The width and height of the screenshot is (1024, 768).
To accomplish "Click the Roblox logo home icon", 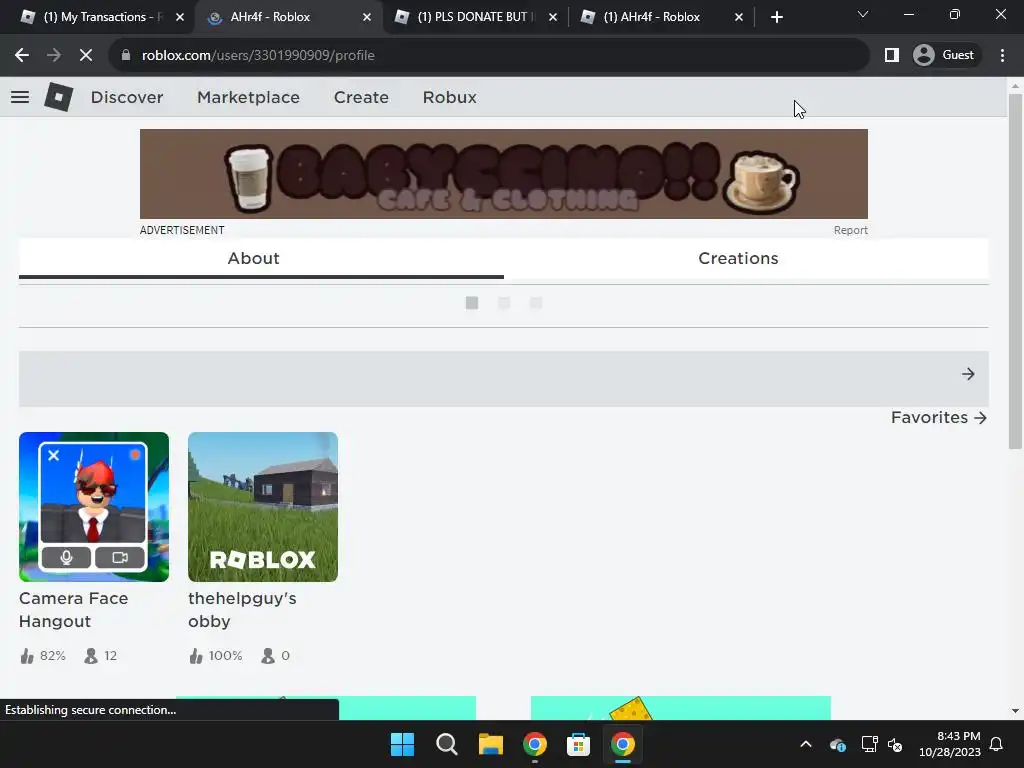I will 58,97.
